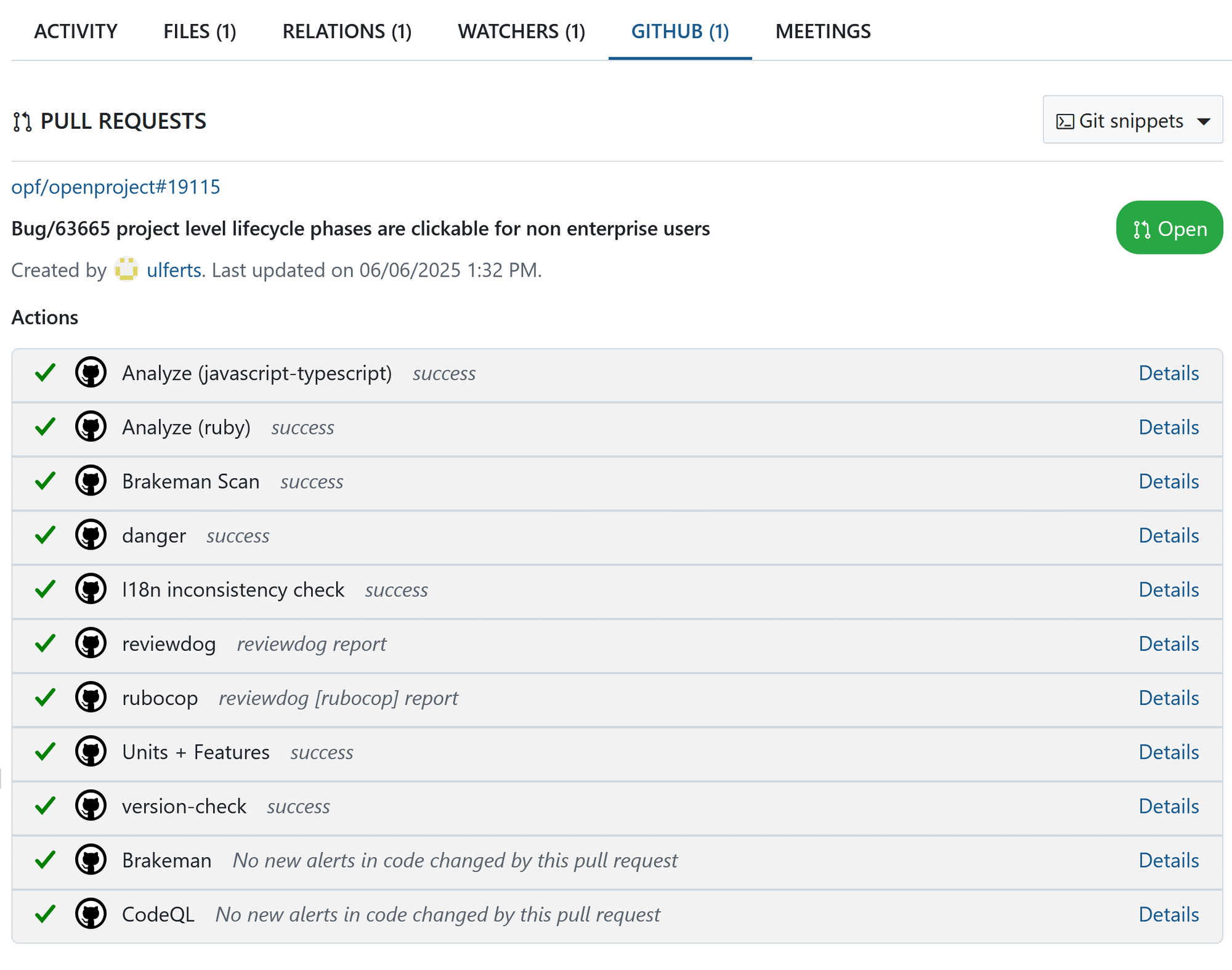Click the octocat icon on Brakeman Scan row
Screen dimensions: 1232x970
pyautogui.click(x=91, y=481)
